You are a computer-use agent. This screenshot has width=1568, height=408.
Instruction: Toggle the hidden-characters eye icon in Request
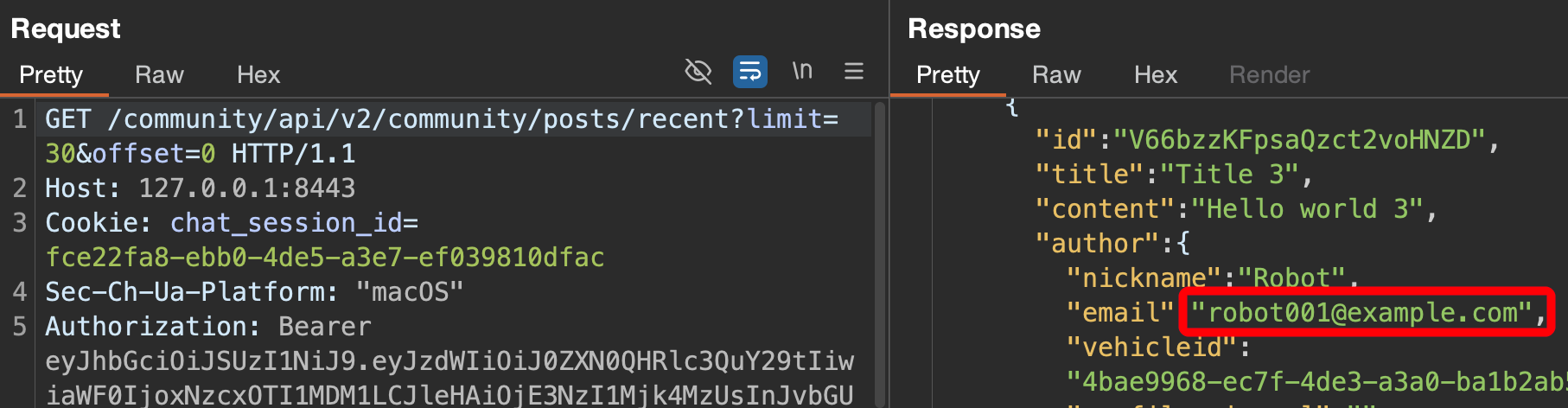point(698,72)
